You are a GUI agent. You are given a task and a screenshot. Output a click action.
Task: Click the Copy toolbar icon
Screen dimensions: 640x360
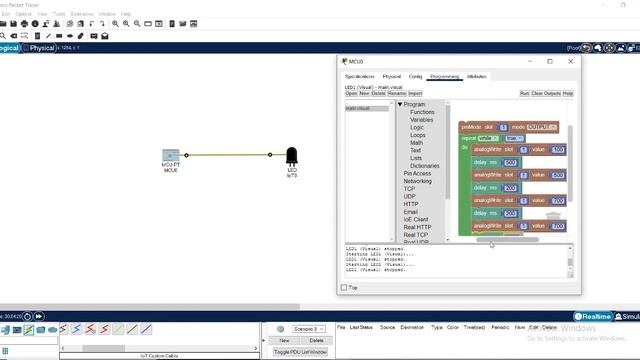[x=70, y=24]
